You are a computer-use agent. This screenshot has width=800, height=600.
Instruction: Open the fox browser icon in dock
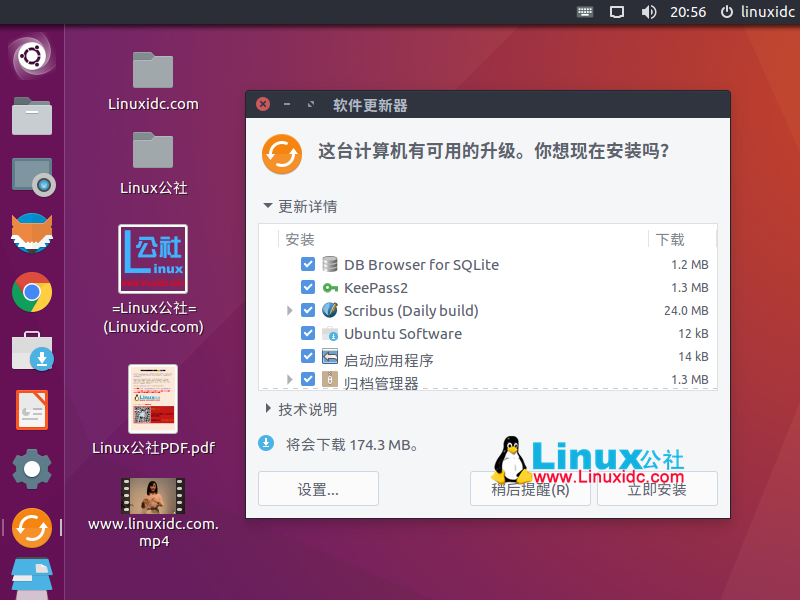click(x=32, y=233)
